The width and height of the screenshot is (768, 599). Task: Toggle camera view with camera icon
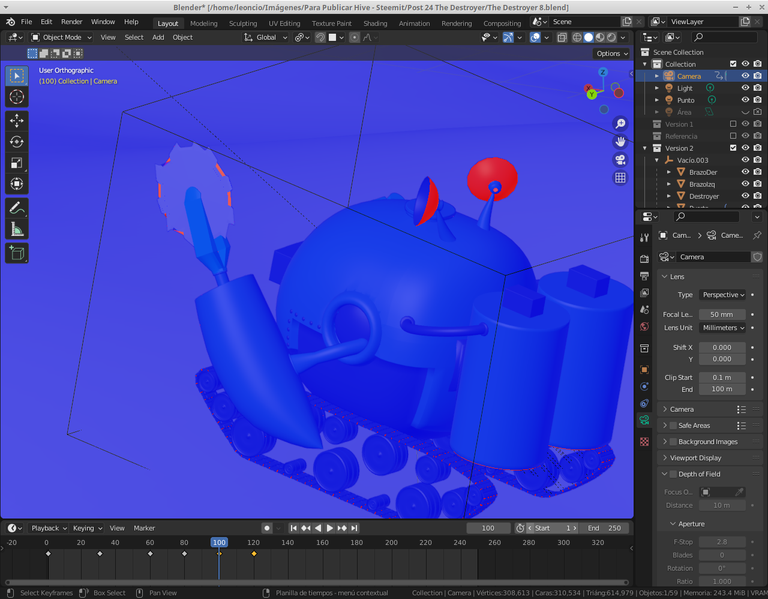pos(620,160)
